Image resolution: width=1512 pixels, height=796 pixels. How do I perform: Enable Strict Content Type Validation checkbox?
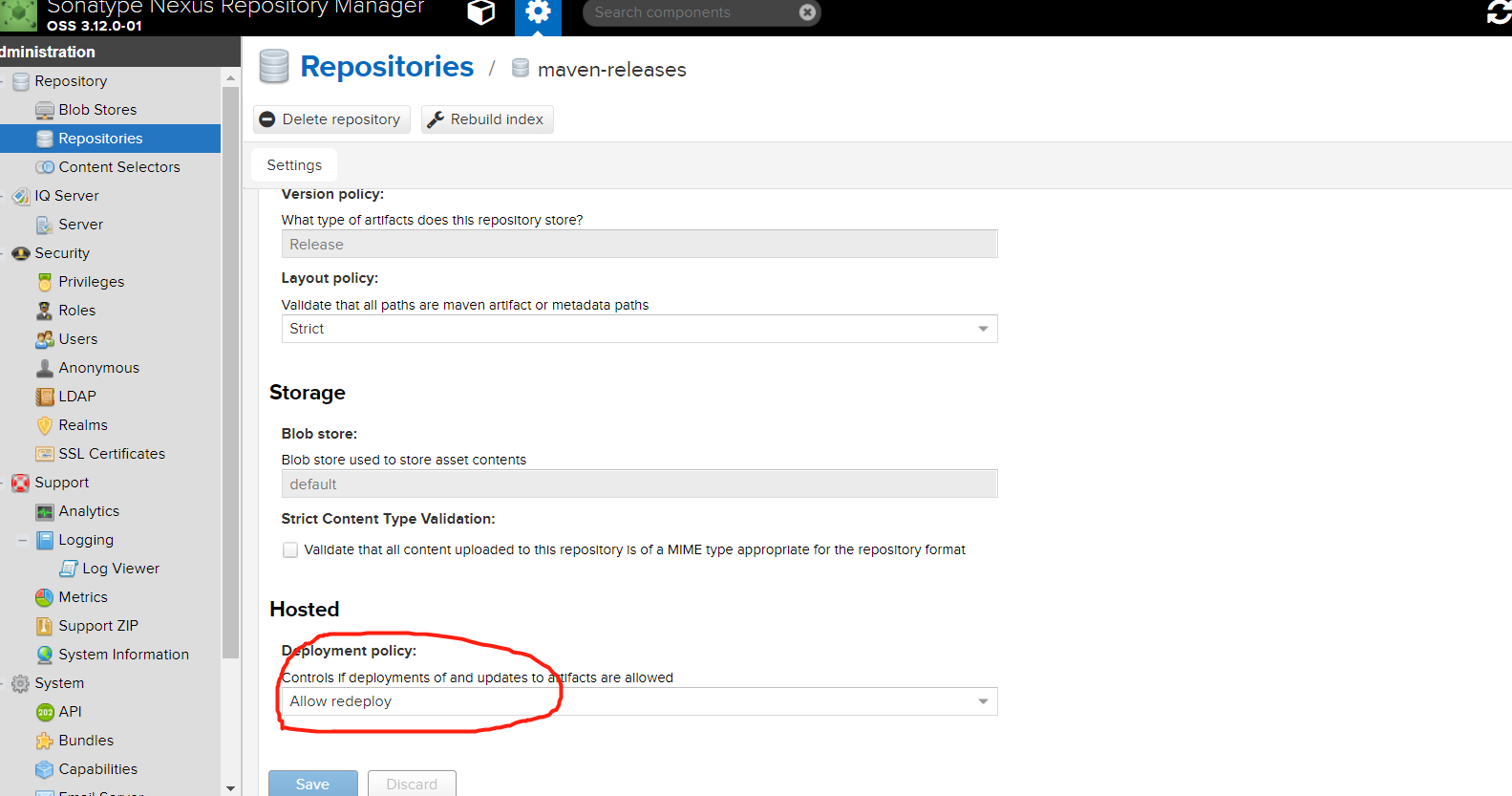[290, 549]
